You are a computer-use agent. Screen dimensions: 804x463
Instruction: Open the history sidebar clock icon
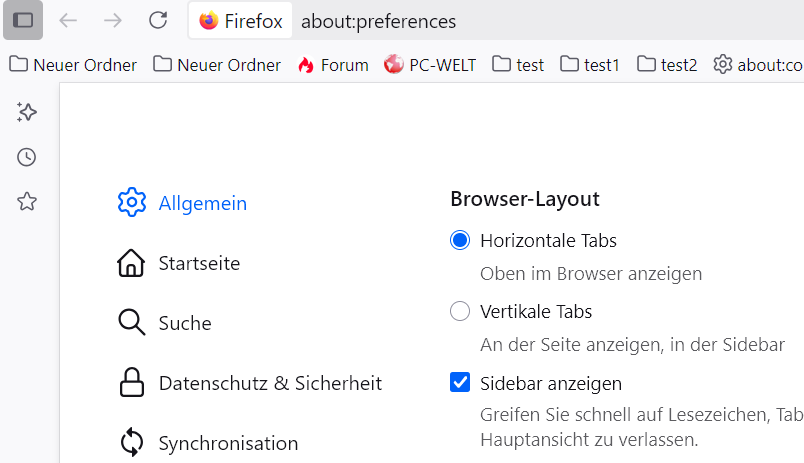pos(27,157)
